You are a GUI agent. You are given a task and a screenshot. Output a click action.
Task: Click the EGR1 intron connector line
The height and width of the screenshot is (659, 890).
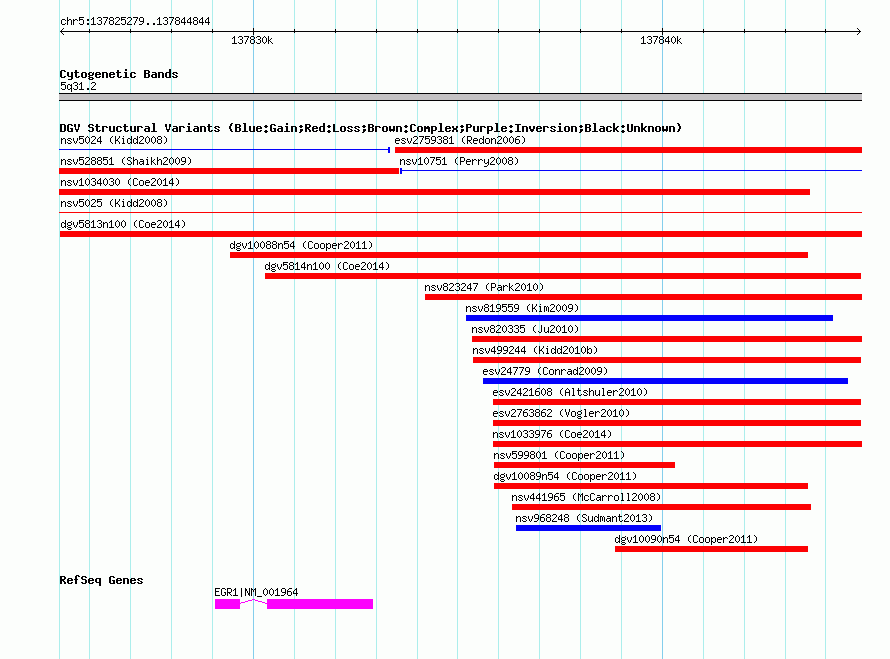(254, 602)
